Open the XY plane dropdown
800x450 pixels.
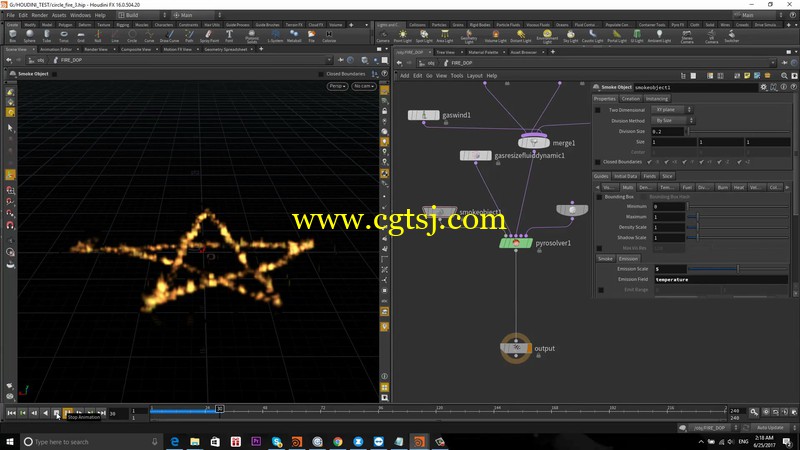click(672, 110)
